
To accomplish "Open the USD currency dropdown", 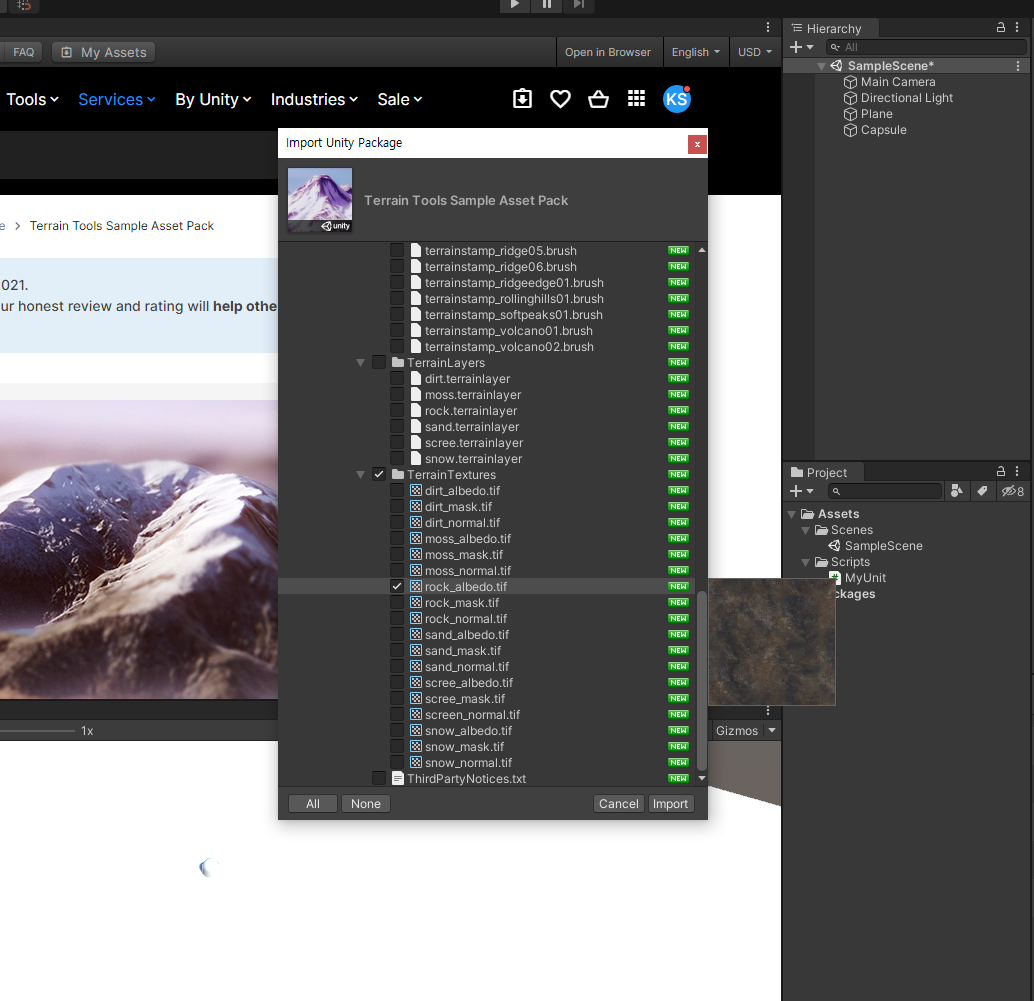I will click(755, 52).
